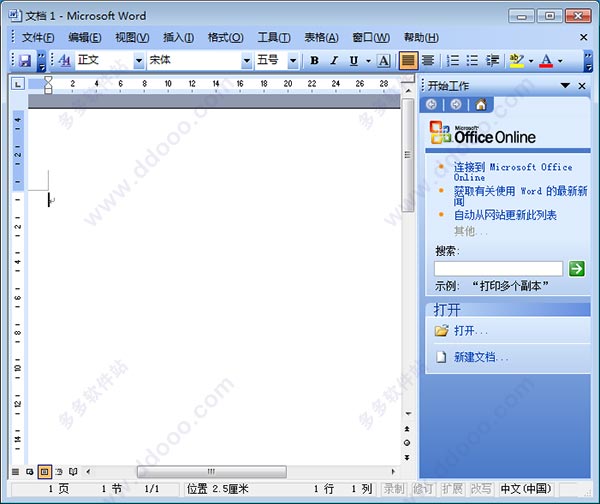Open the 插入(I) menu
Screen dimensions: 600x504
(178, 38)
